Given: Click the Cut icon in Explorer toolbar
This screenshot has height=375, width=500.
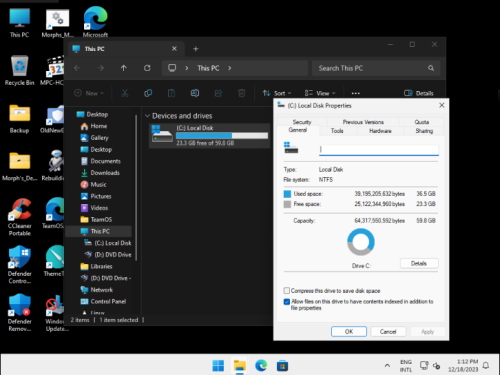Looking at the screenshot, I should 125,93.
